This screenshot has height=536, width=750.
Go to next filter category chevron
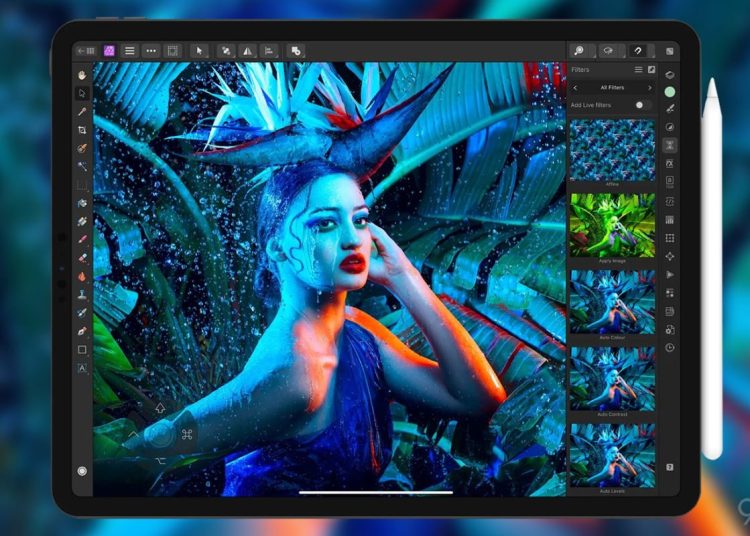(x=649, y=88)
